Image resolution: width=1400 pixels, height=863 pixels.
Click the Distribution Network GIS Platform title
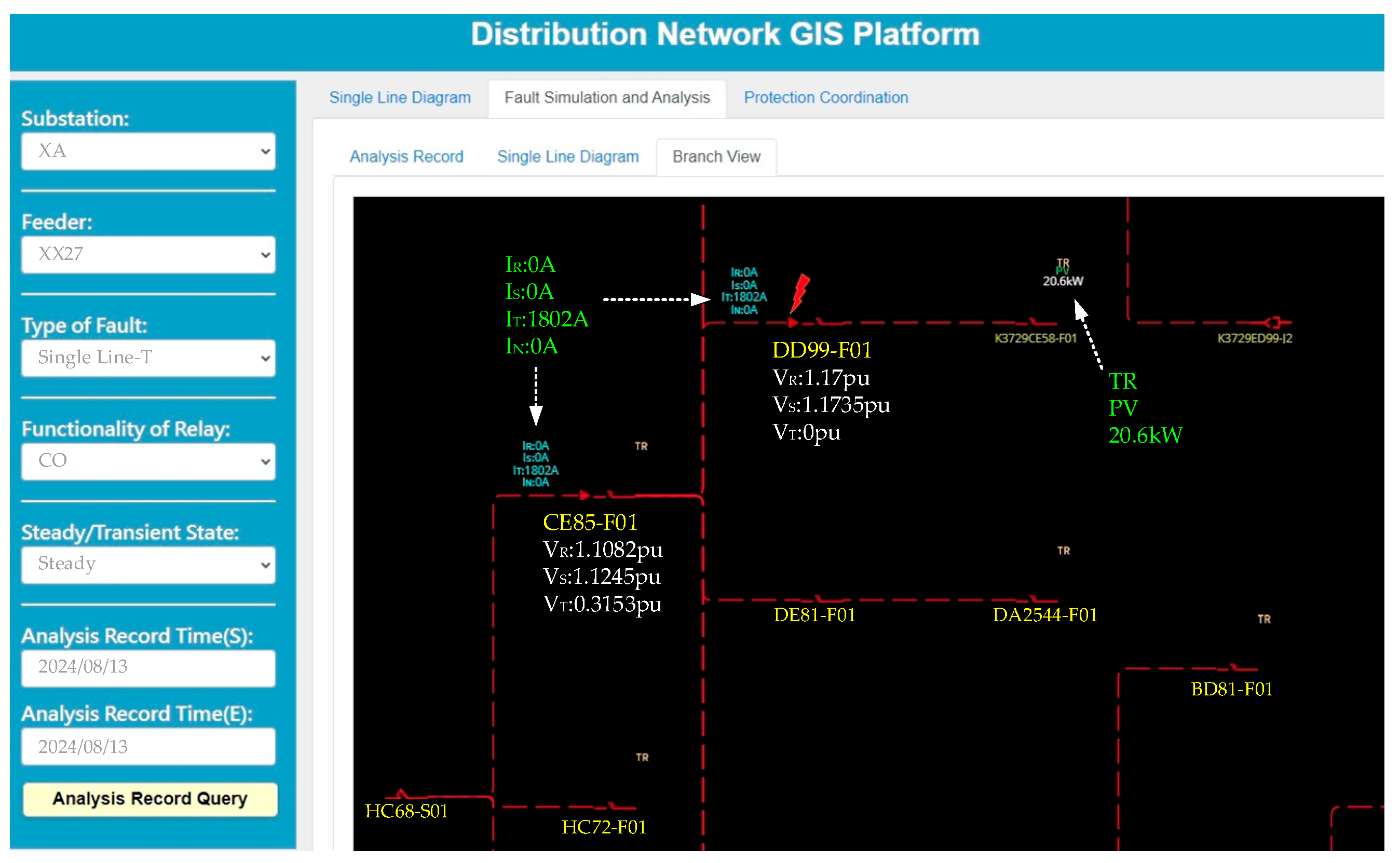[725, 34]
